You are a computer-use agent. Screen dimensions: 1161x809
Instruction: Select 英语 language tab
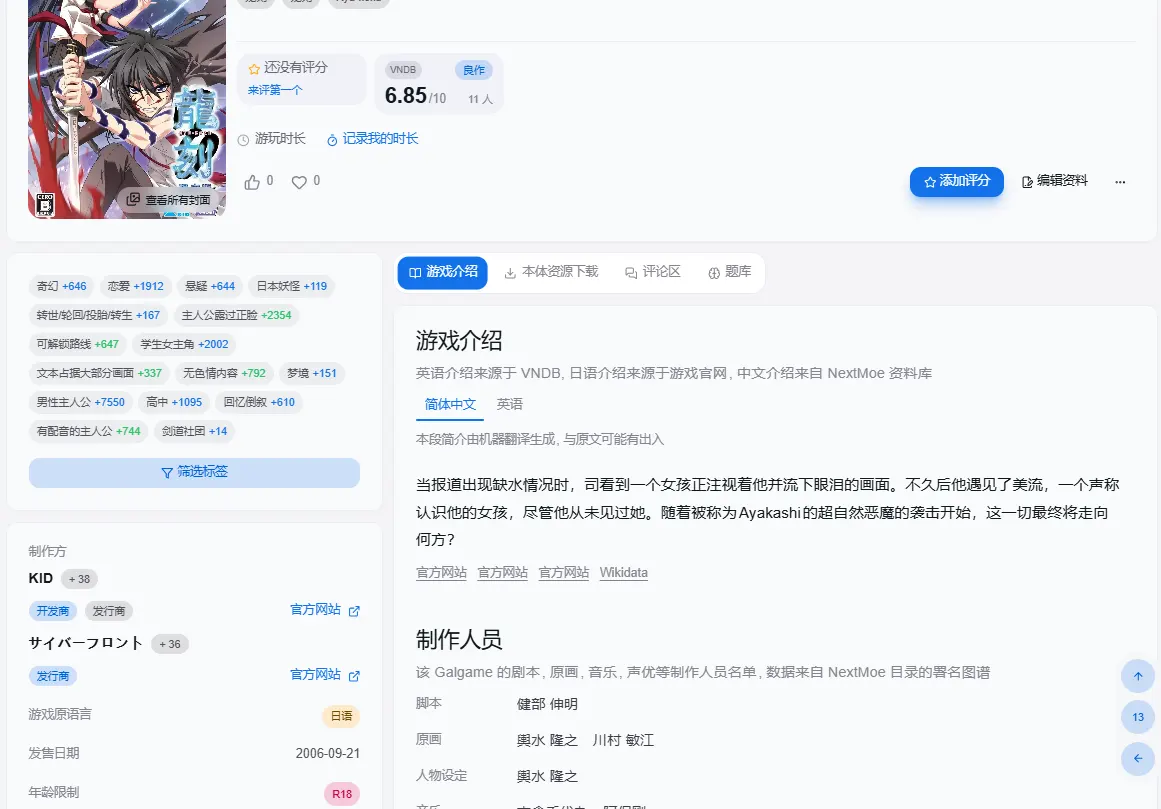click(x=509, y=404)
